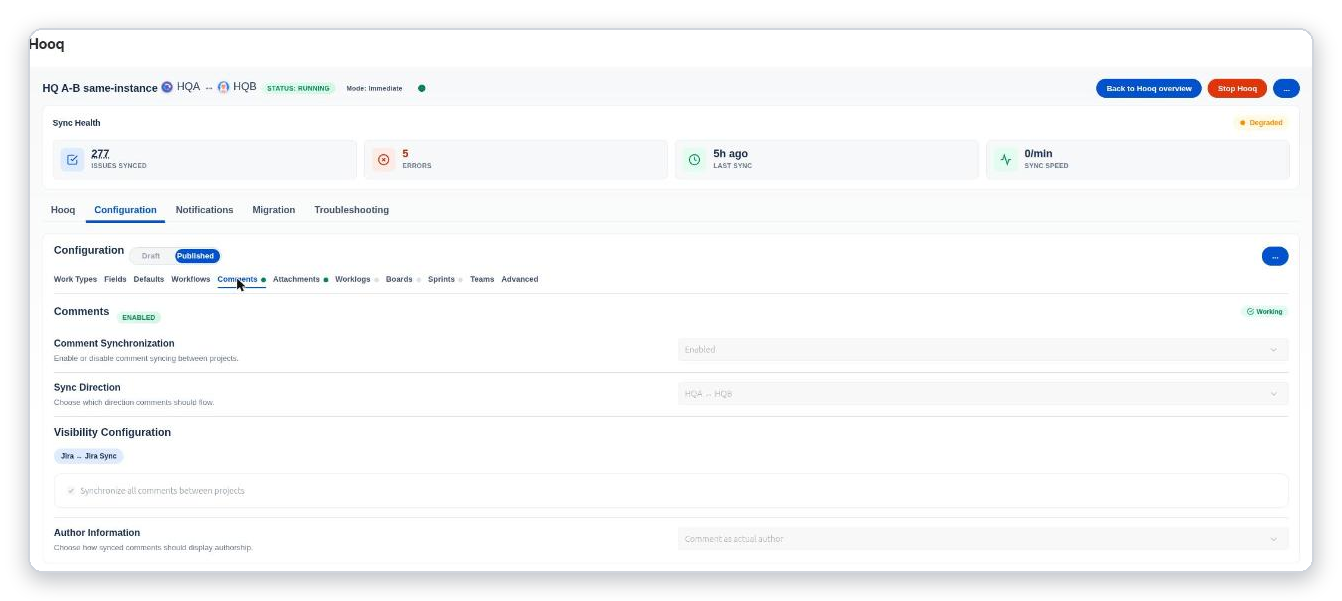Open the Work Types sub-tab

(75, 279)
